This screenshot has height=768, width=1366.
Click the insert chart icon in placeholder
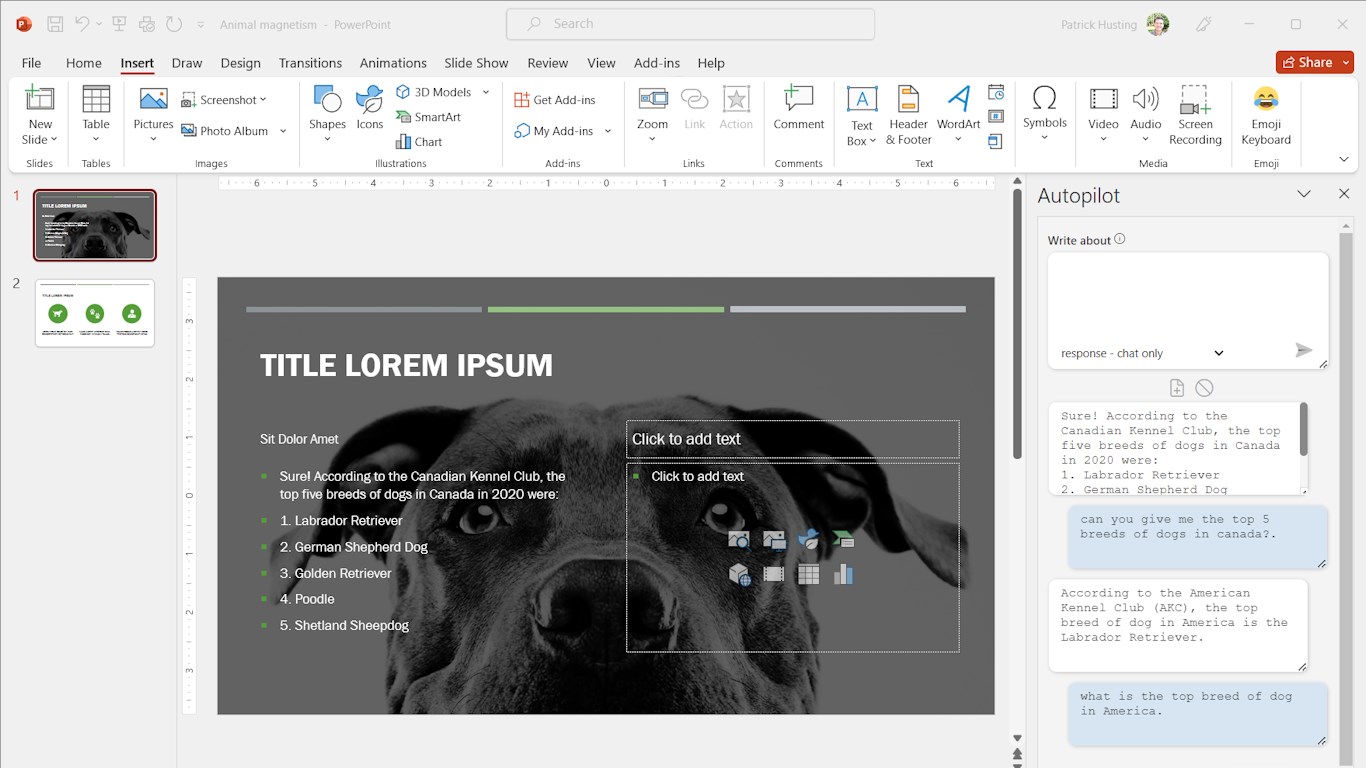point(843,574)
